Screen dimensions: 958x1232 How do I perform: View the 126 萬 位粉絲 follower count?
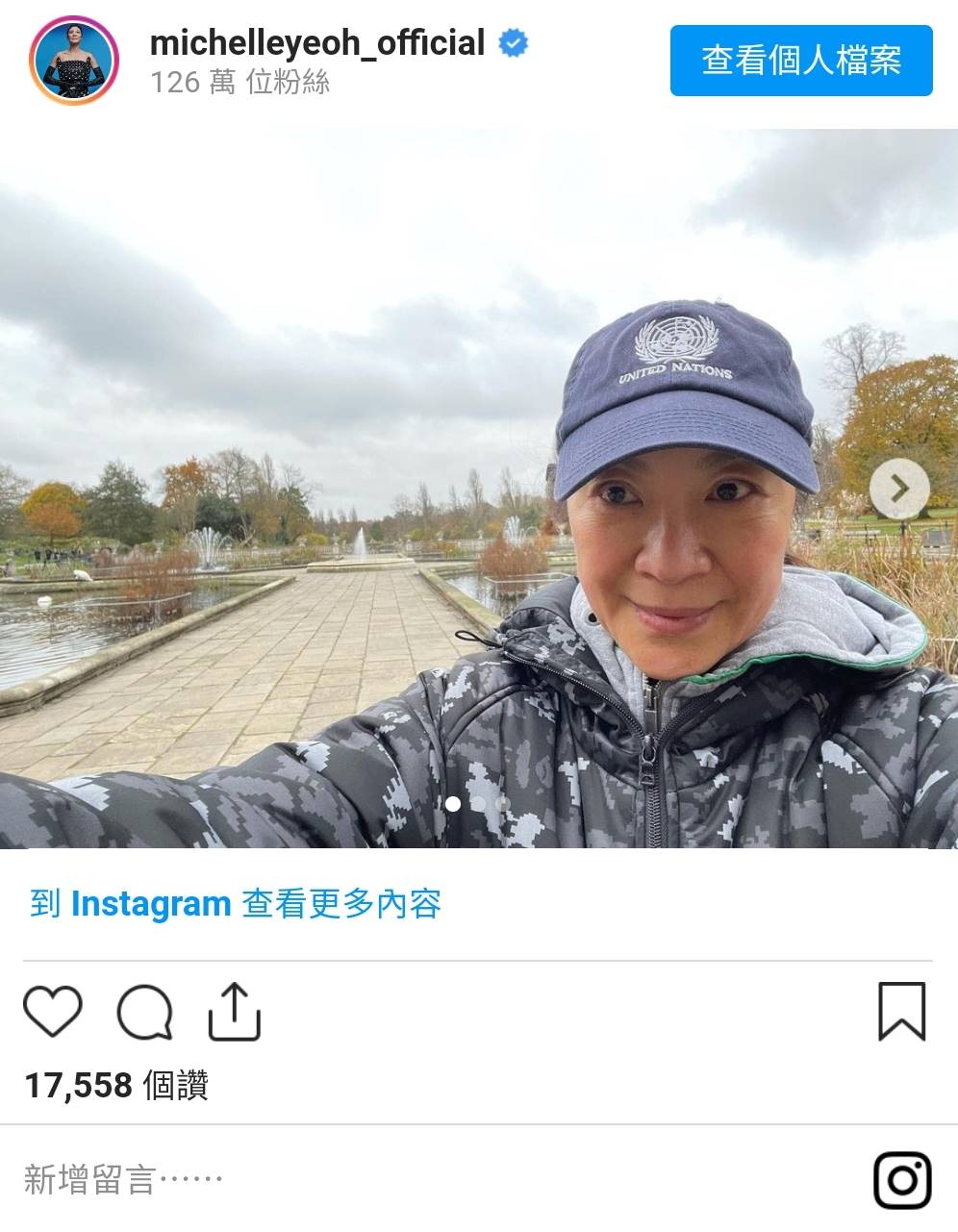point(239,83)
